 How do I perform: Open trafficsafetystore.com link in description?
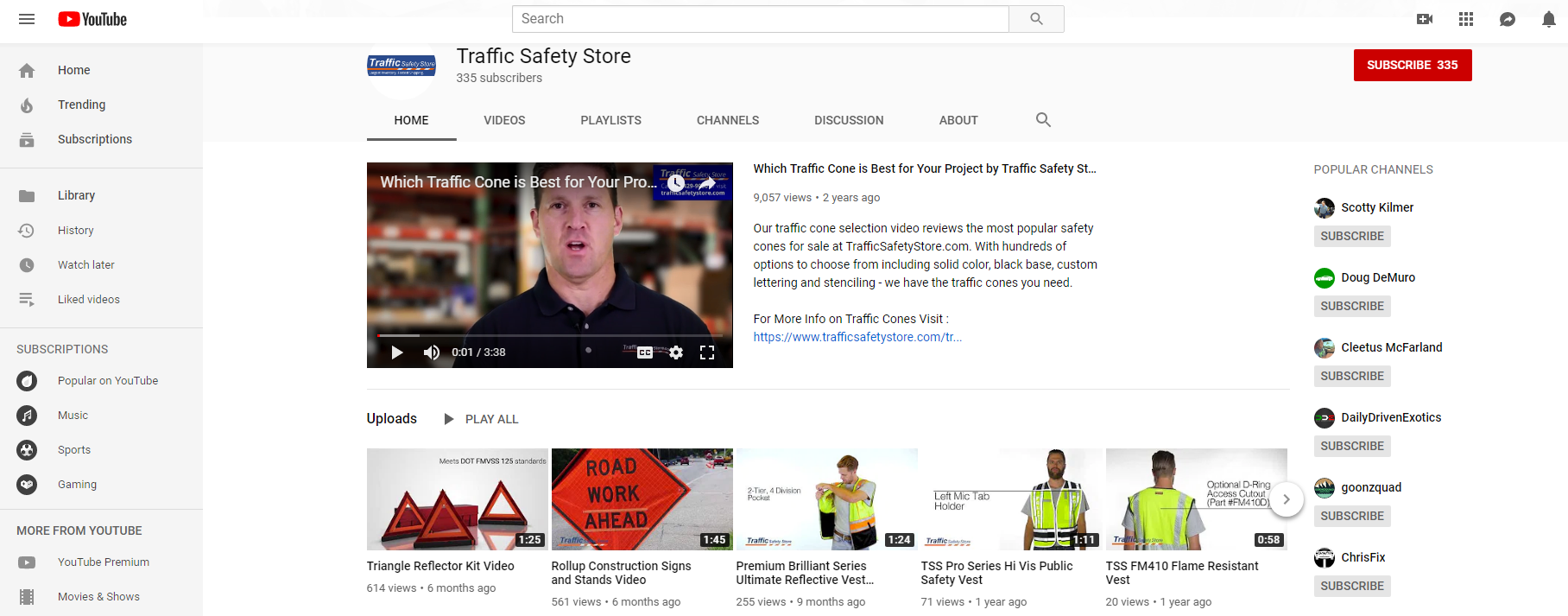(x=857, y=337)
